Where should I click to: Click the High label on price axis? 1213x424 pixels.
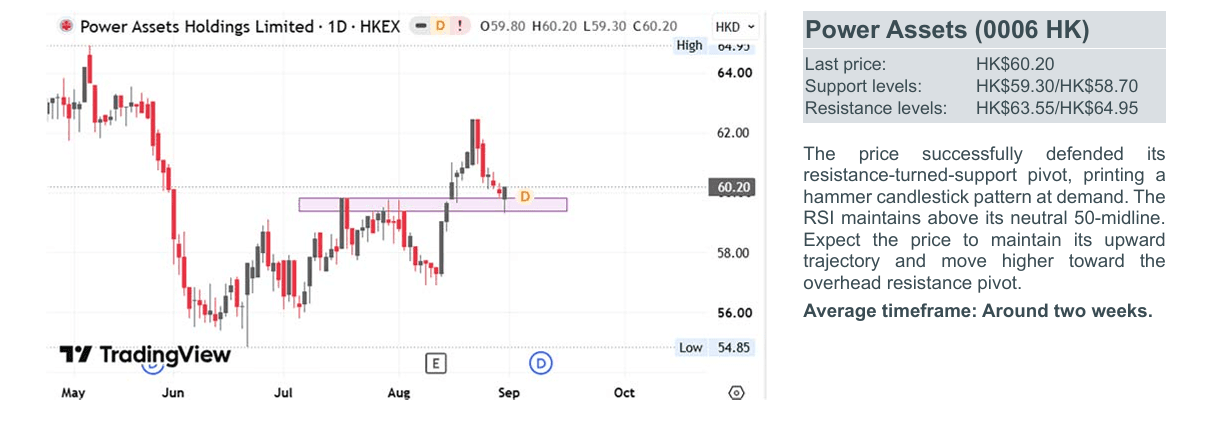pos(690,46)
